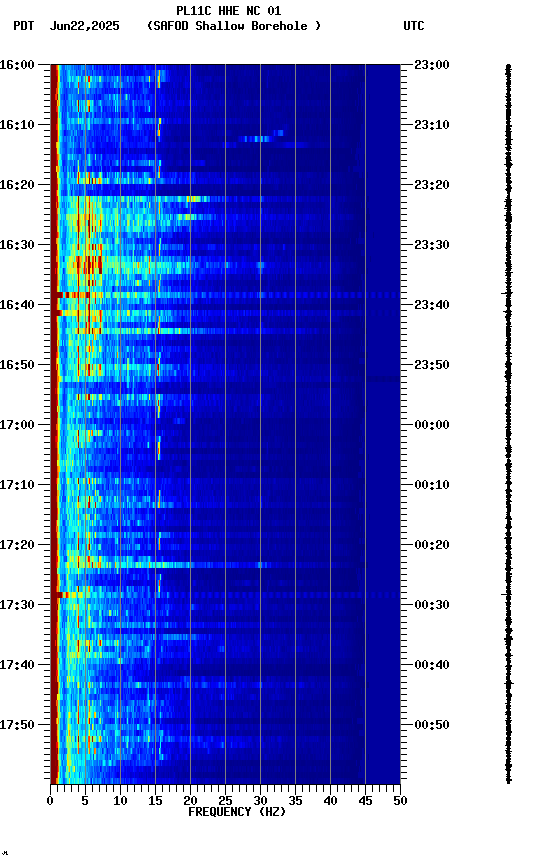Click the frequency axis value 20

[190, 801]
